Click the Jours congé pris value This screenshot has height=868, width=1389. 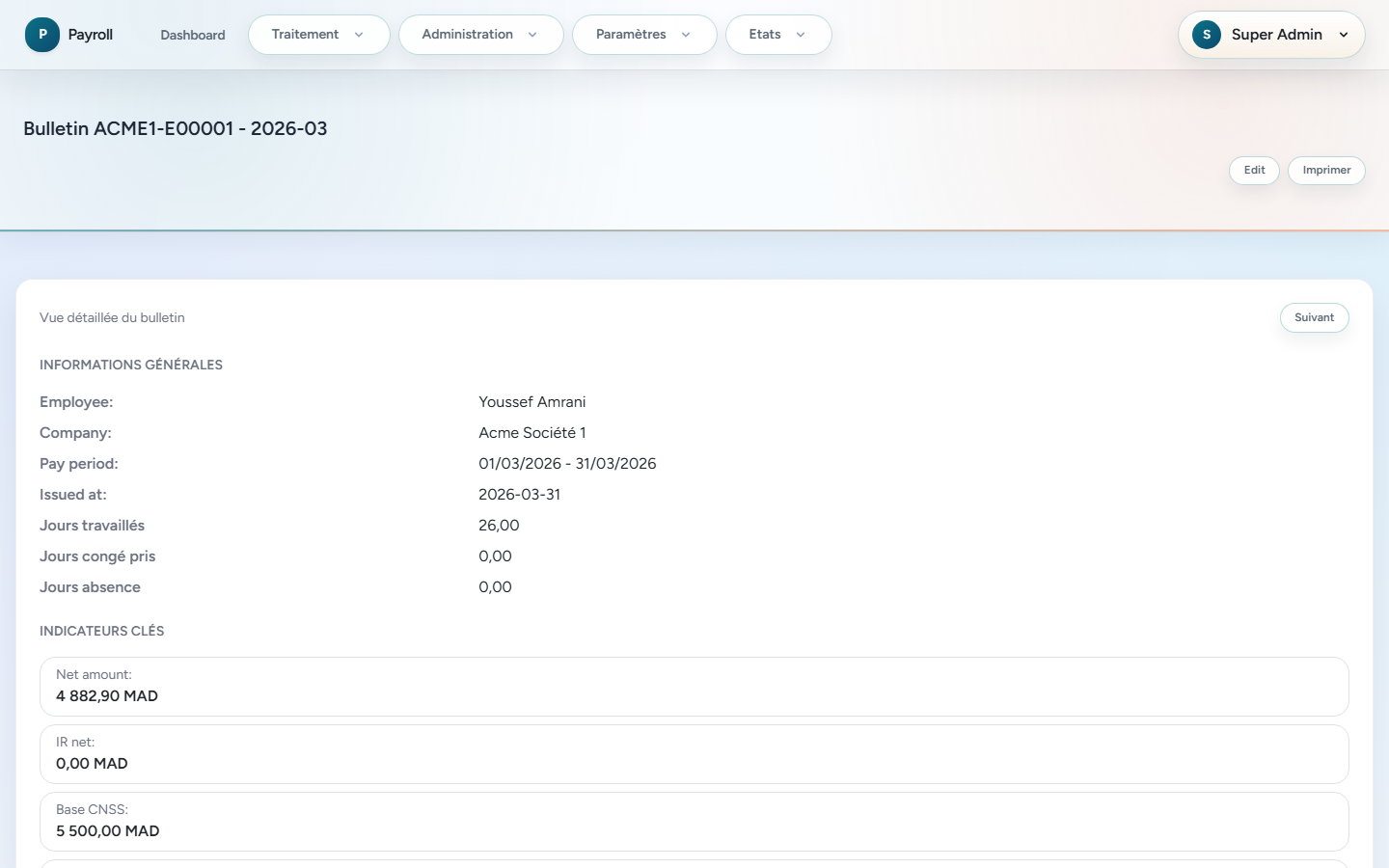click(x=495, y=556)
